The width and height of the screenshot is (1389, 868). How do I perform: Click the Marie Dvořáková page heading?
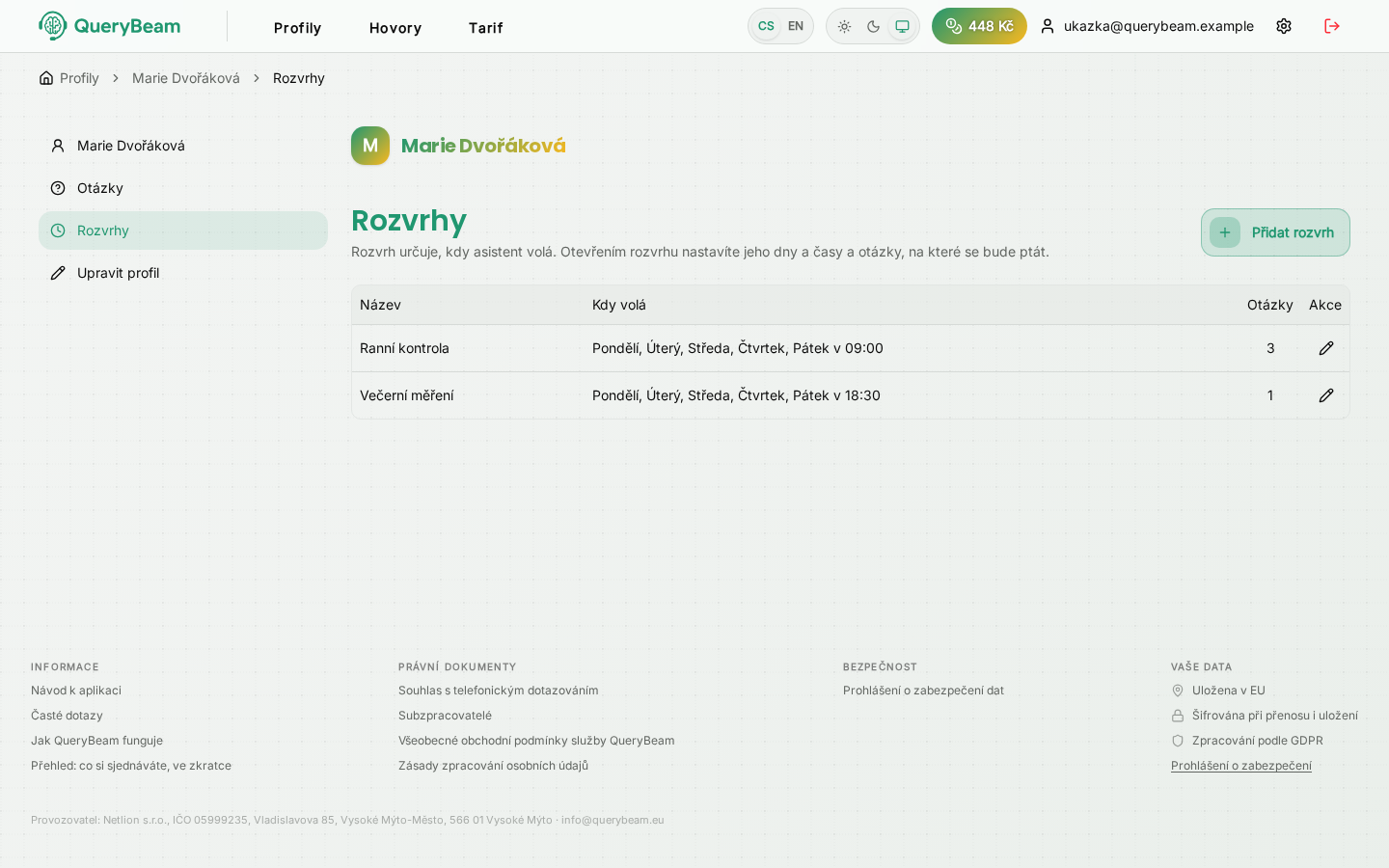point(483,146)
